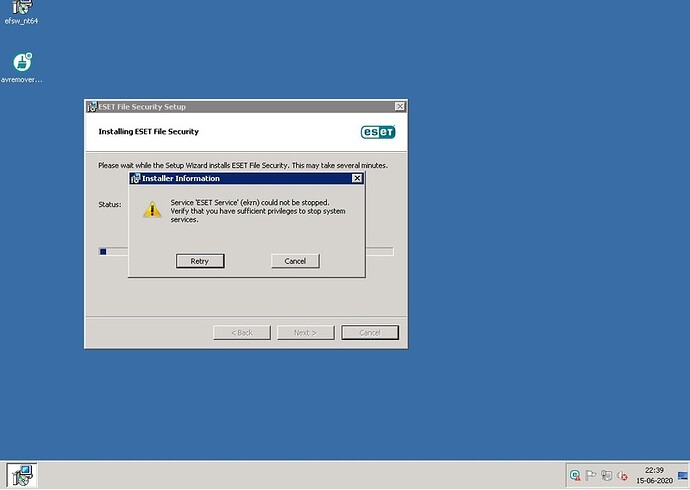This screenshot has height=490, width=690.
Task: Cancel the Installer Information dialog
Action: click(295, 261)
